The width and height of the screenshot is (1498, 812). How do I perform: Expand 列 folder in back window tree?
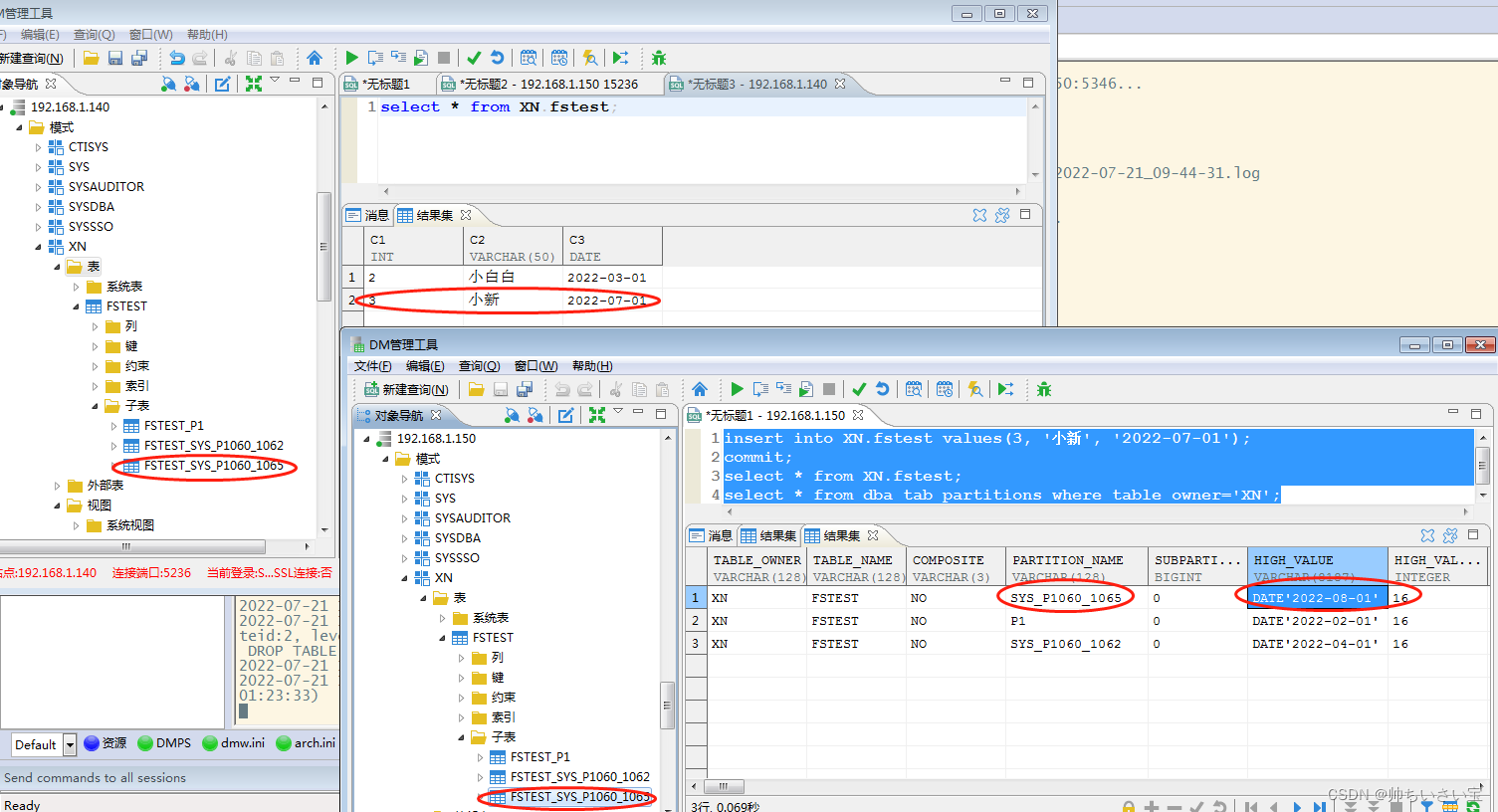pyautogui.click(x=95, y=326)
